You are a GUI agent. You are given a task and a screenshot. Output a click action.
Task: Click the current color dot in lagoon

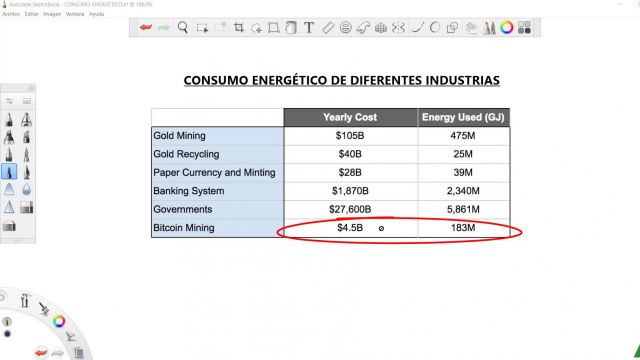coord(7,334)
